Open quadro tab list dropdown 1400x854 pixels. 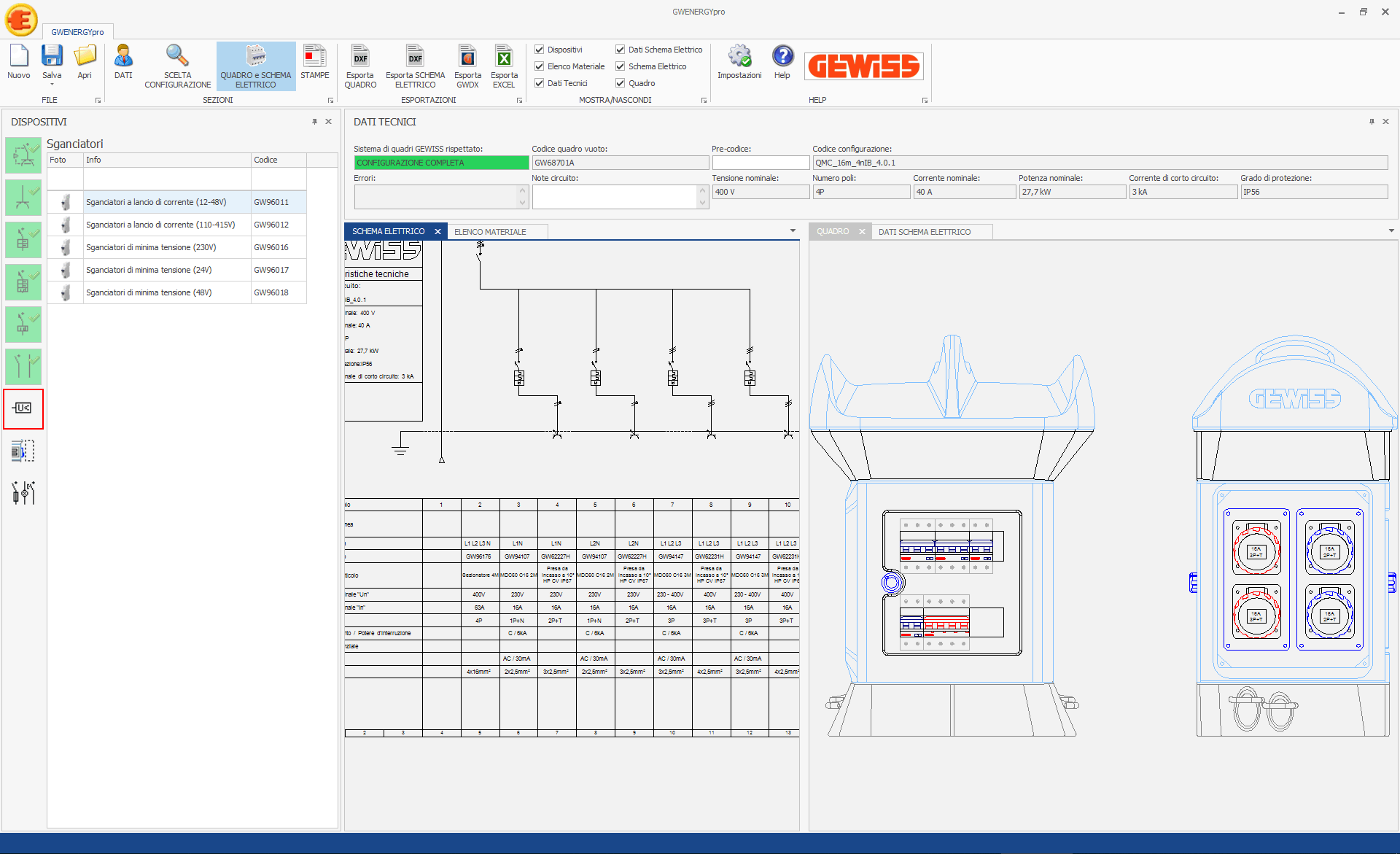coord(1391,231)
